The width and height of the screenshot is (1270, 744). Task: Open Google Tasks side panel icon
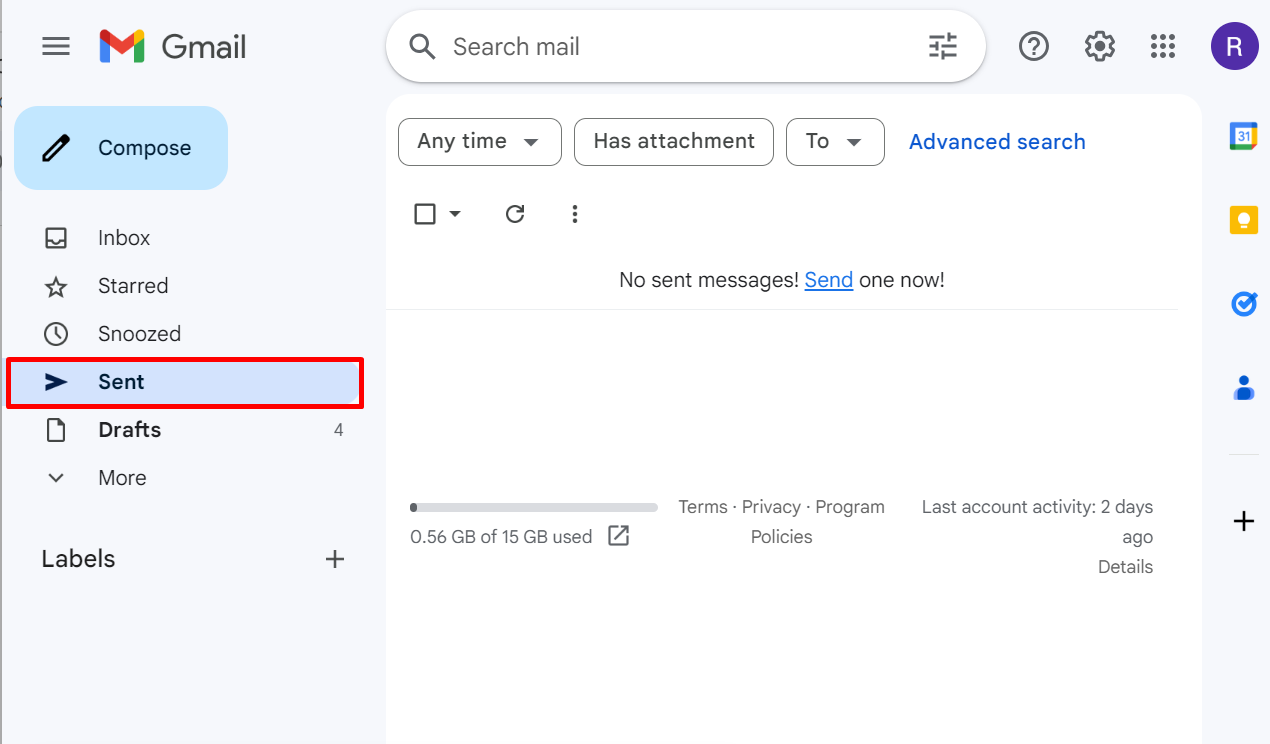[x=1243, y=303]
